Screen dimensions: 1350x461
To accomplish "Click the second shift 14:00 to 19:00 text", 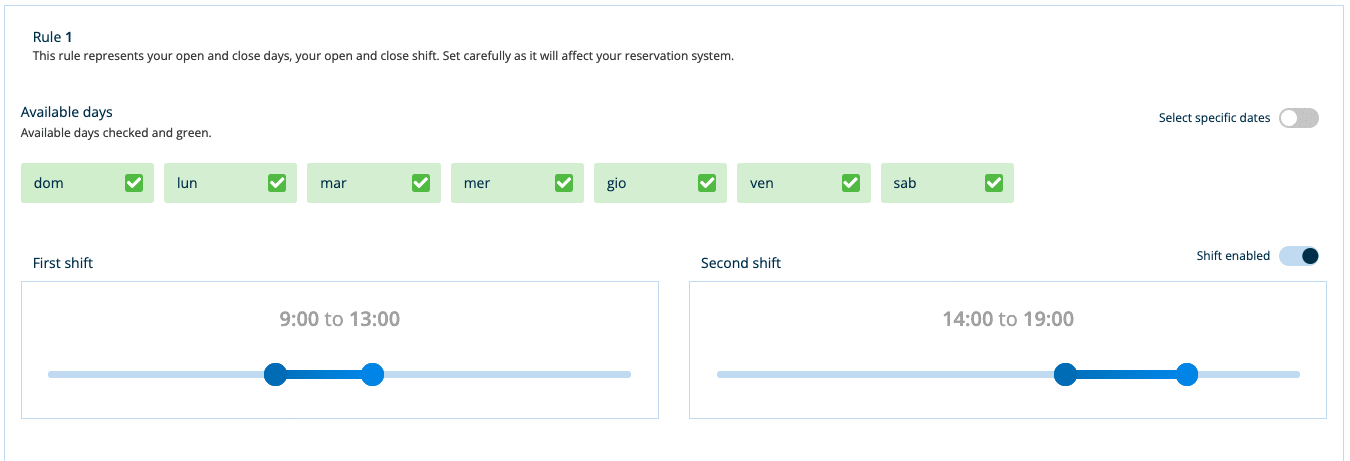I will point(1008,319).
